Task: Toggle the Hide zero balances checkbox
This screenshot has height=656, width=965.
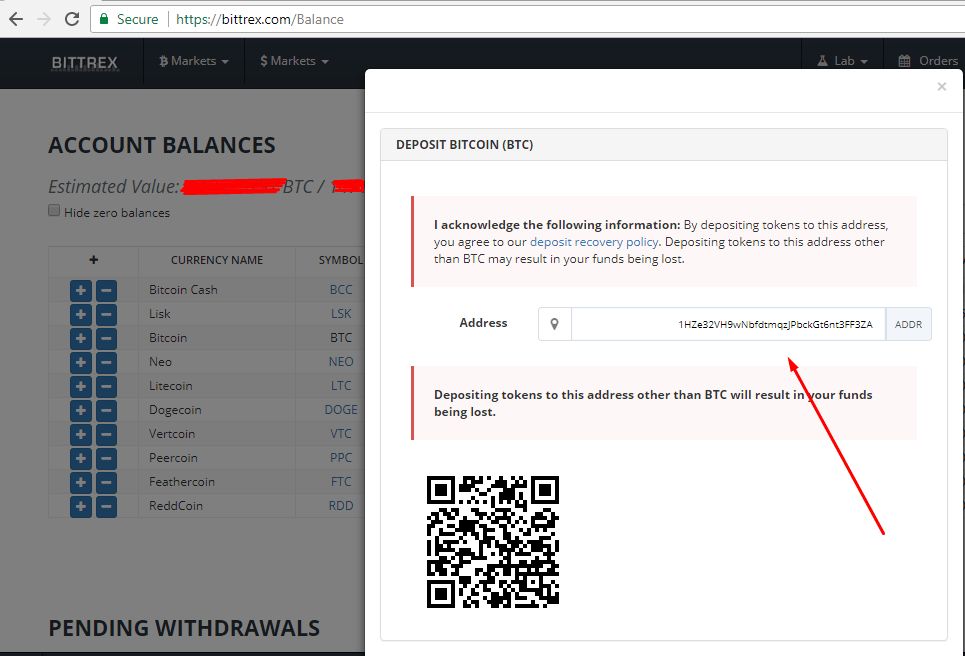Action: [54, 210]
